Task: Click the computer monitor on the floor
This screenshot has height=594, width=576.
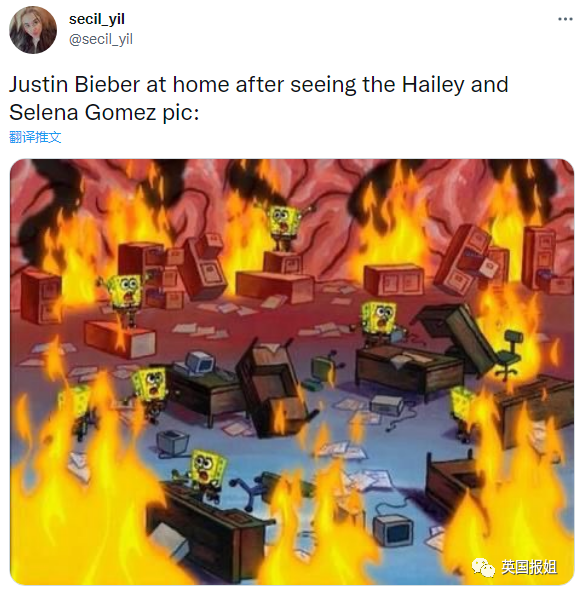Action: pyautogui.click(x=393, y=528)
